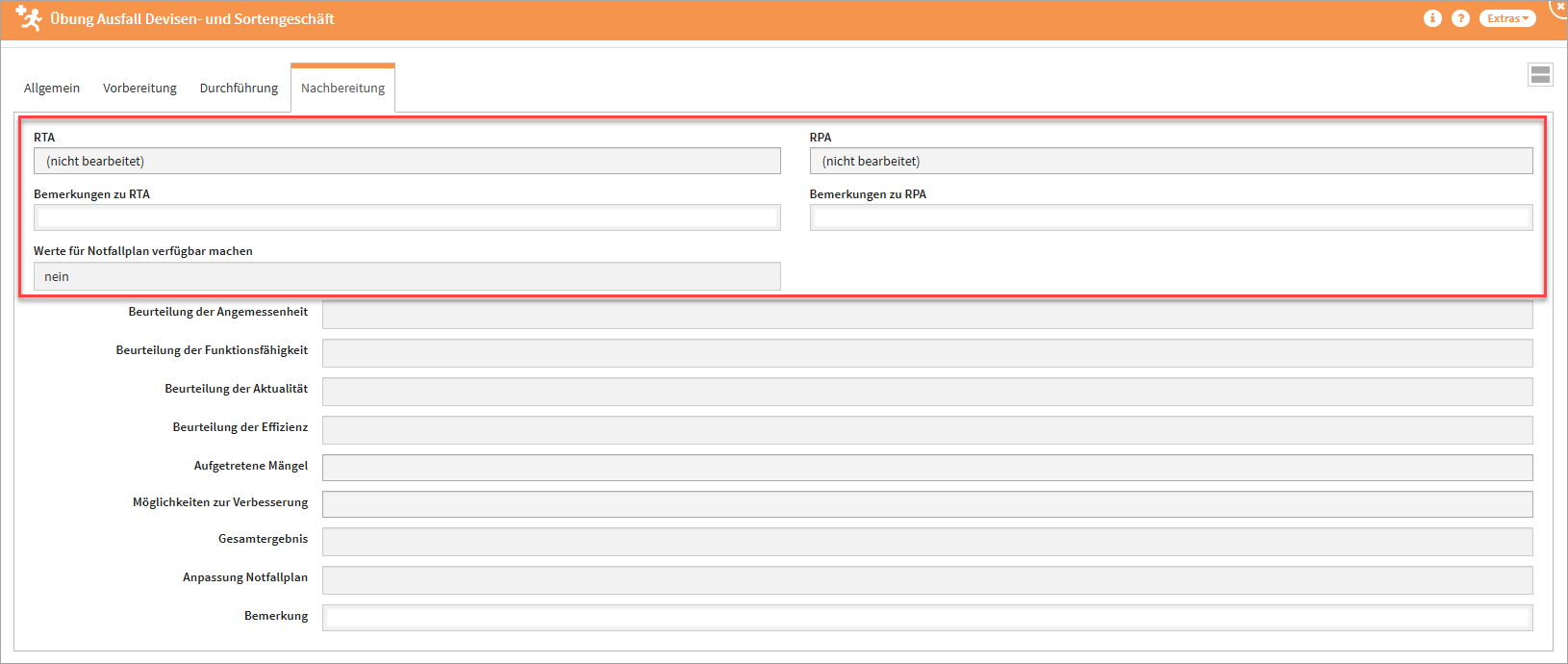Click the bottom Bemerkung text field

(926, 618)
